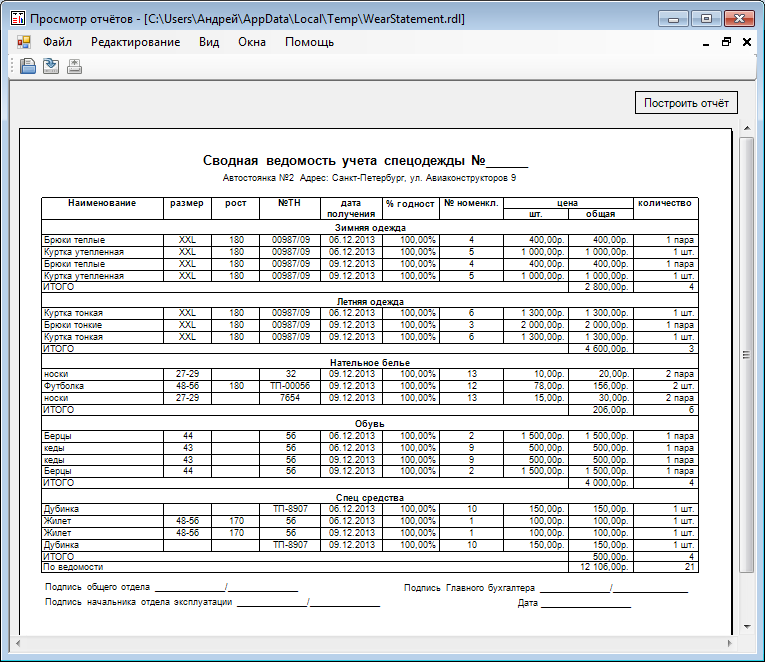Screen dimensions: 765x662
Task: Click the Построить отчёт button
Action: point(686,103)
